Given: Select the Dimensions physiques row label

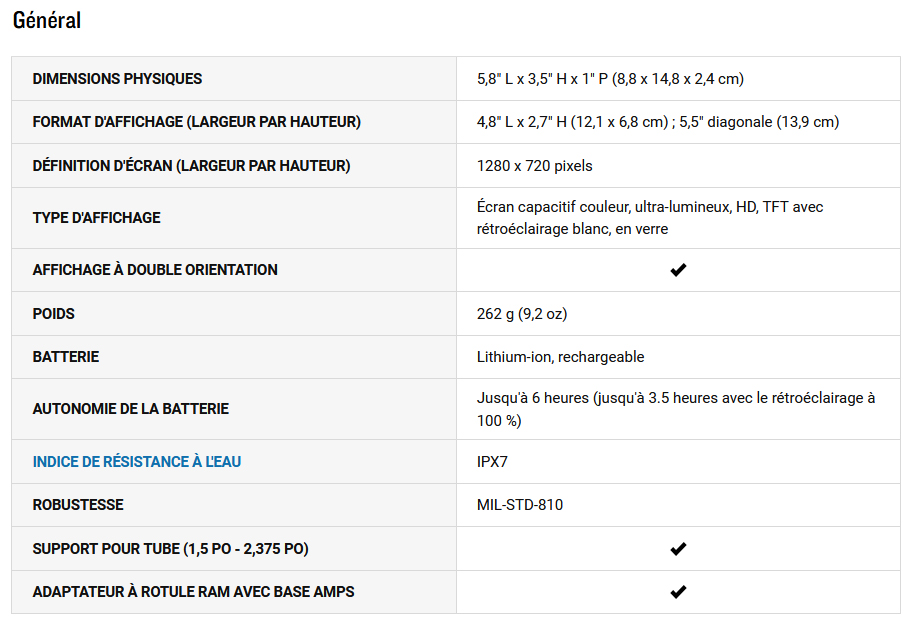Looking at the screenshot, I should (117, 79).
